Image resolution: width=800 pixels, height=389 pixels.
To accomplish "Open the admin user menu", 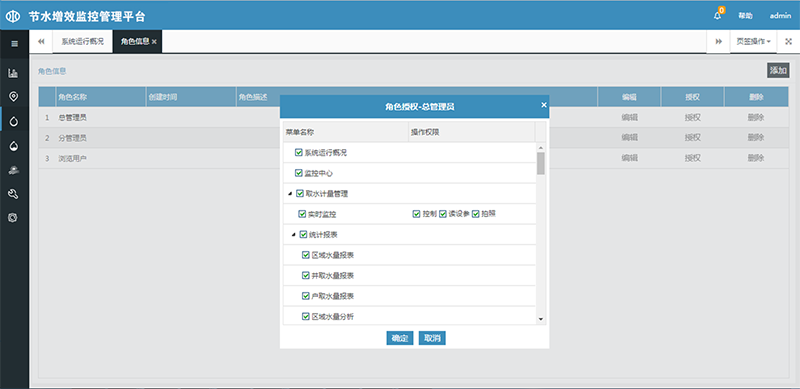I will click(780, 16).
